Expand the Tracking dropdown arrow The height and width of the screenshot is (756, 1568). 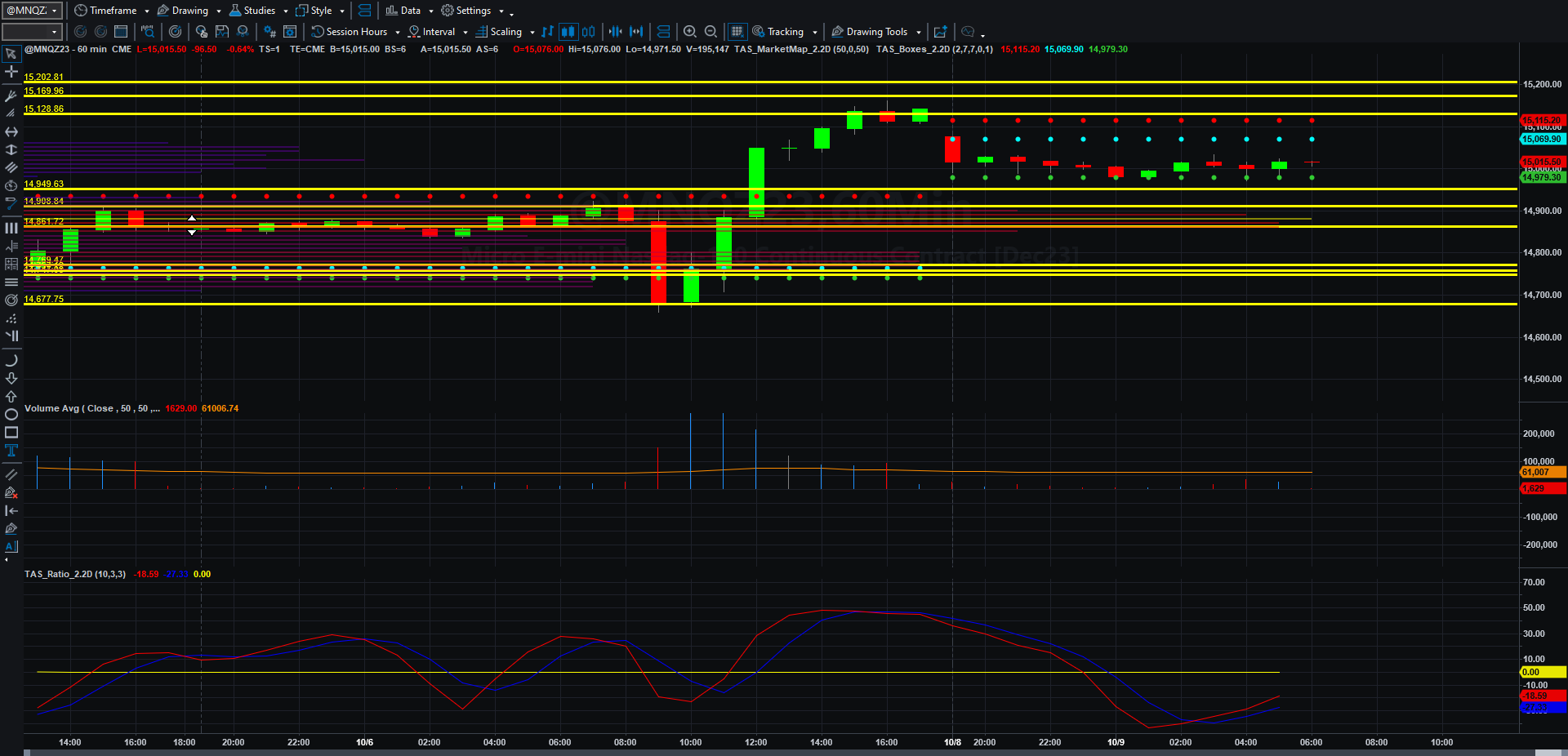click(x=815, y=33)
